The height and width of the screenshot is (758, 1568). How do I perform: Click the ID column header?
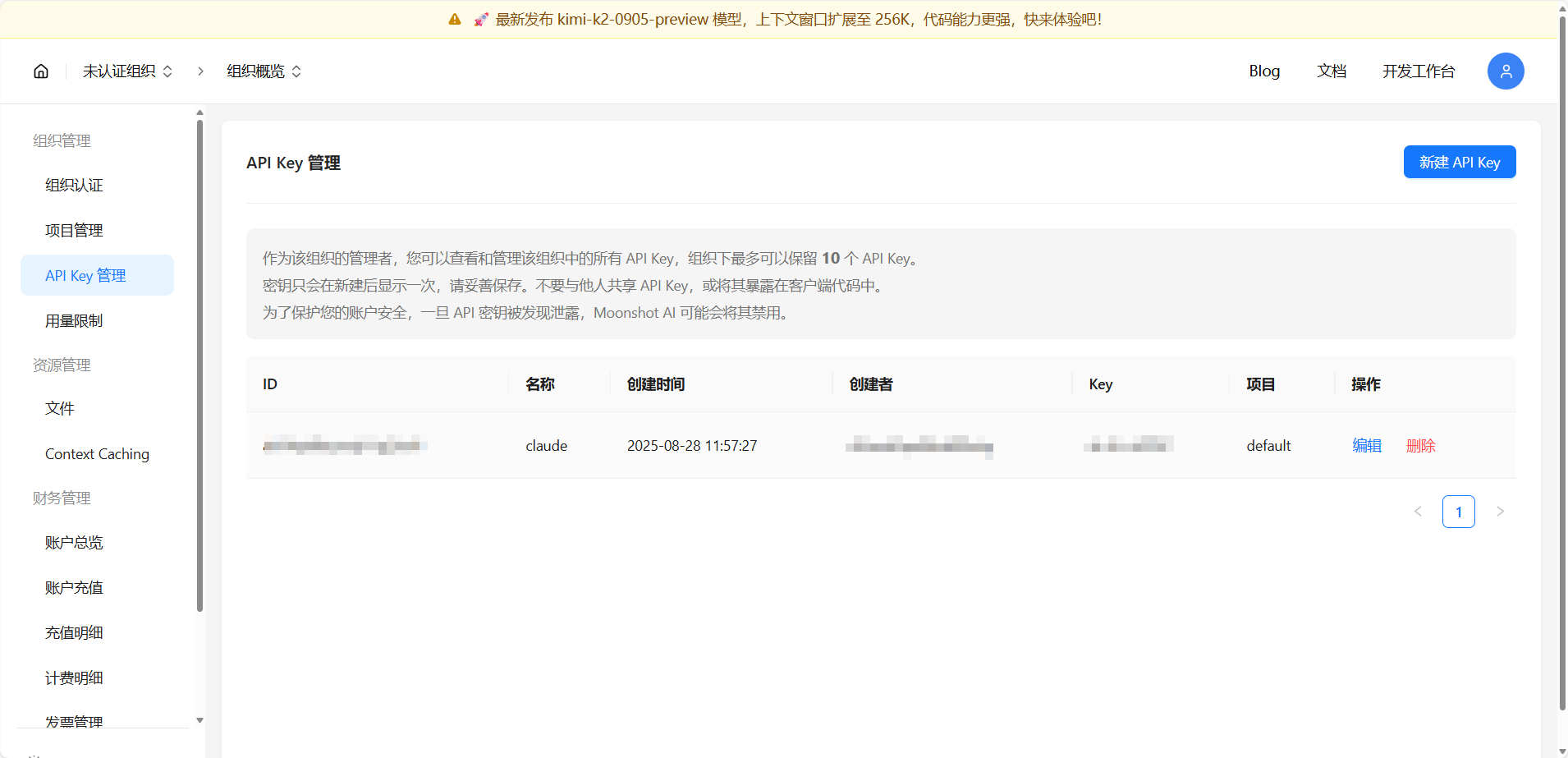[270, 384]
